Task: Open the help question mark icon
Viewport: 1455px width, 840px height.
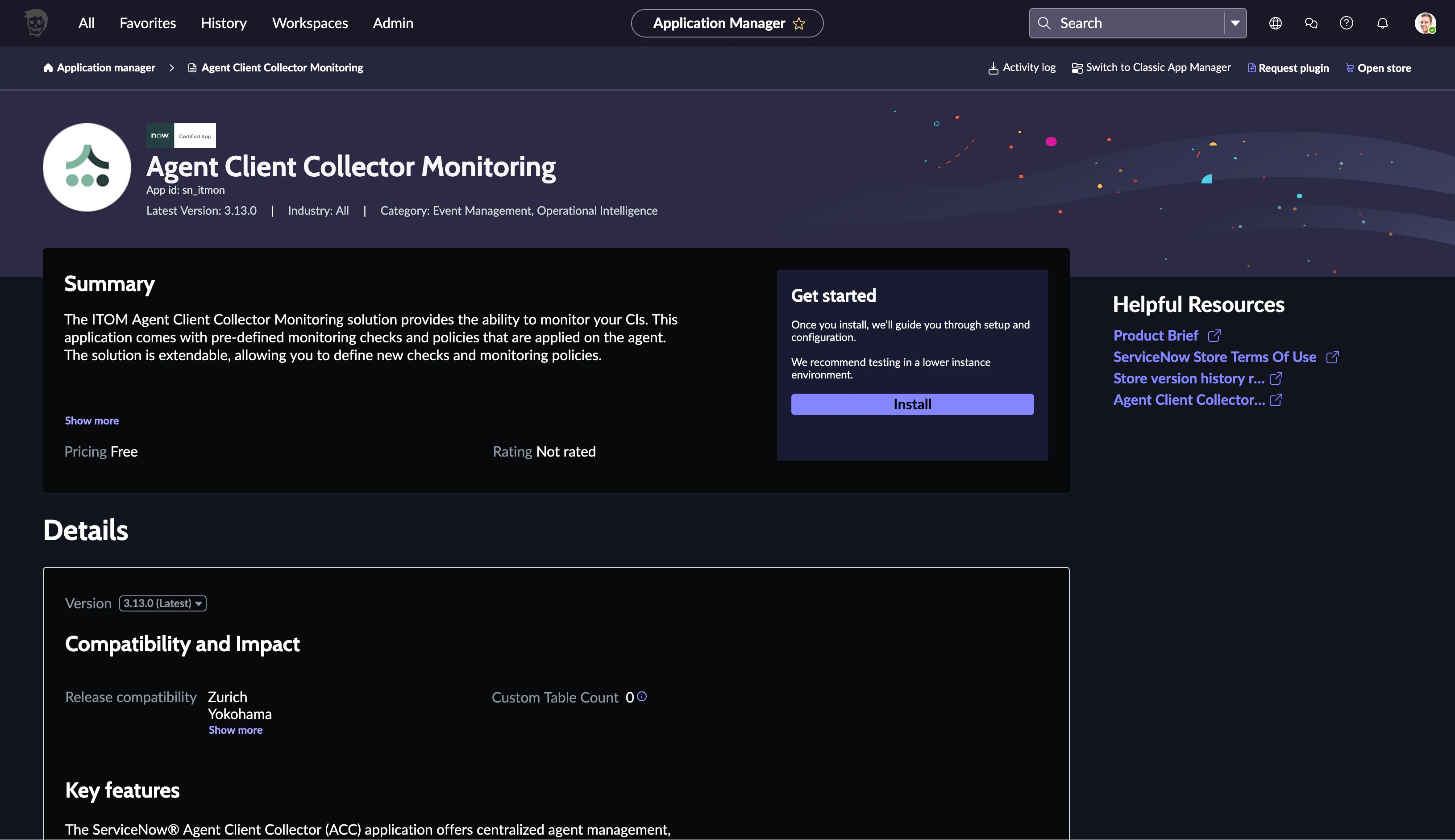Action: coord(1347,23)
